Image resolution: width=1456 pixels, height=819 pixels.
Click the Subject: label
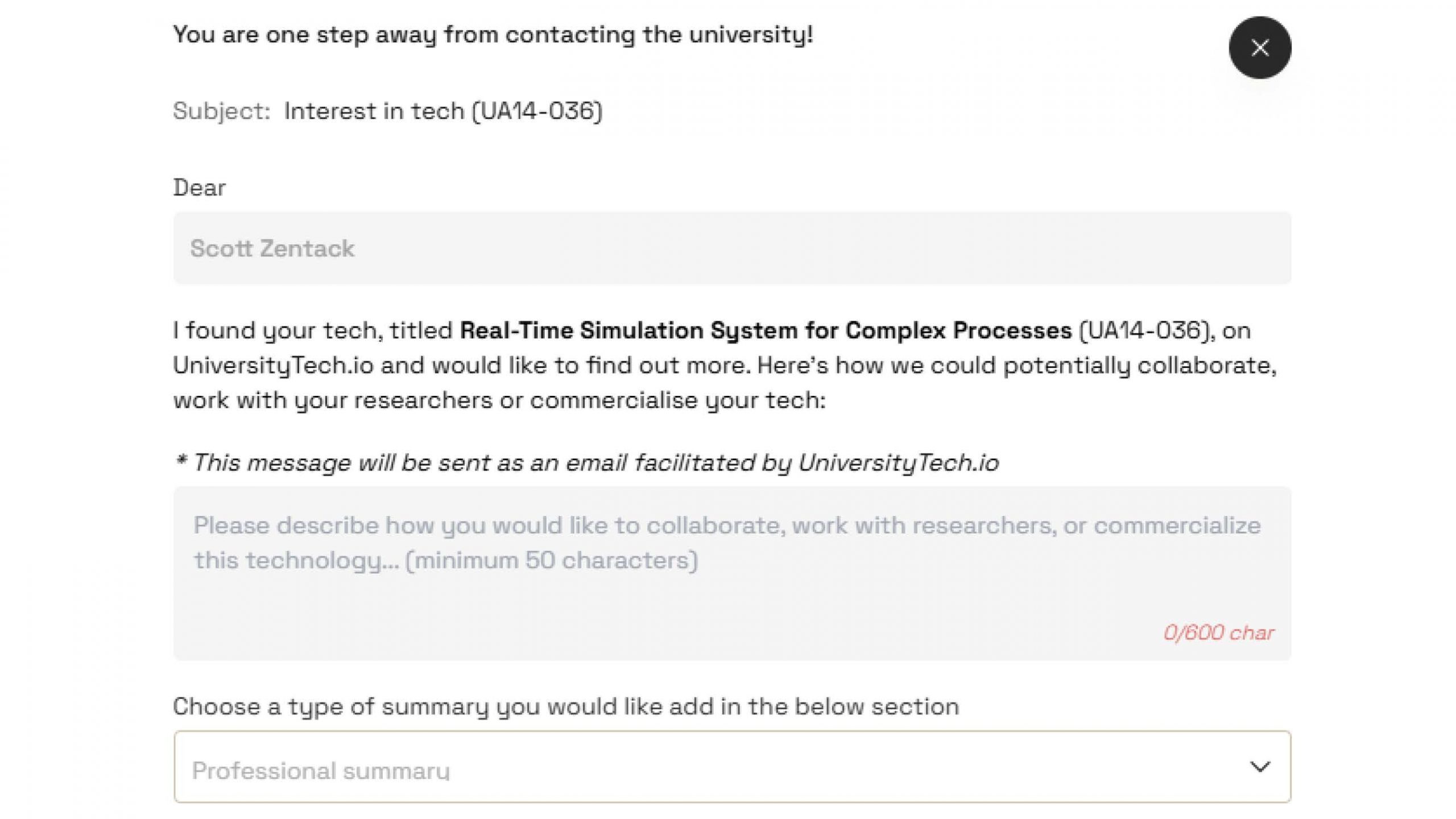tap(221, 111)
